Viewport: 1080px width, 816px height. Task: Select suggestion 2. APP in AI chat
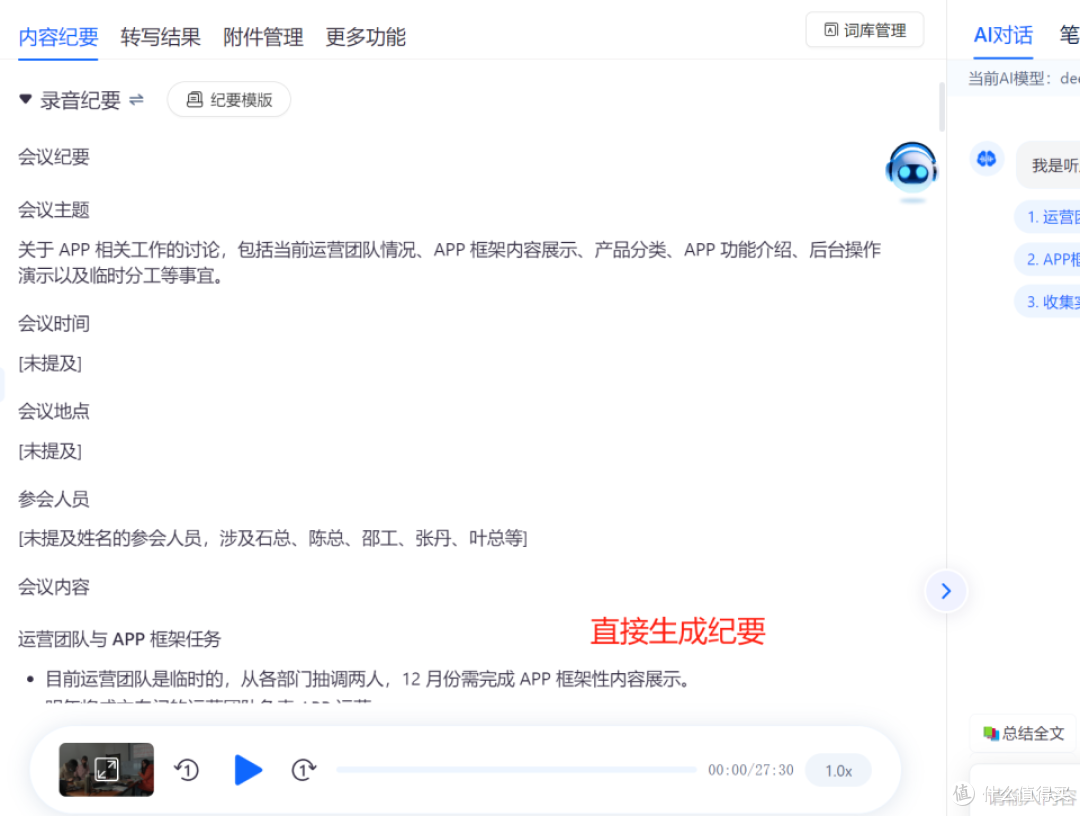pos(1048,260)
